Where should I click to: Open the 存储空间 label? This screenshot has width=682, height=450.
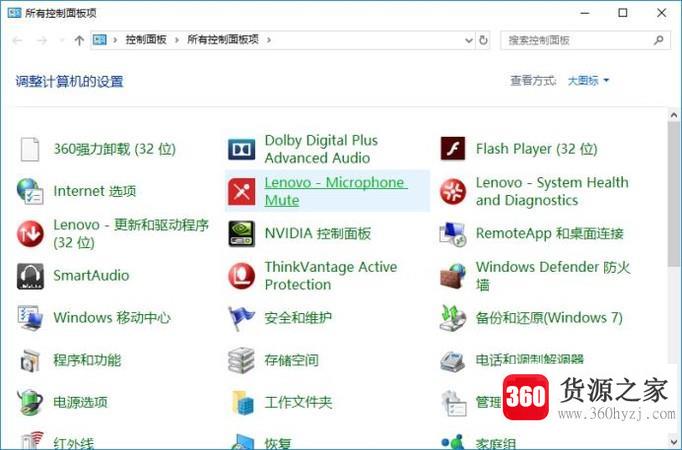tap(291, 360)
